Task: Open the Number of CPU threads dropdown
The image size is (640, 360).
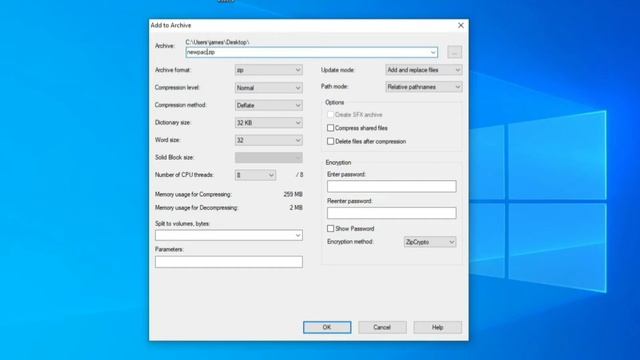Action: tap(256, 175)
